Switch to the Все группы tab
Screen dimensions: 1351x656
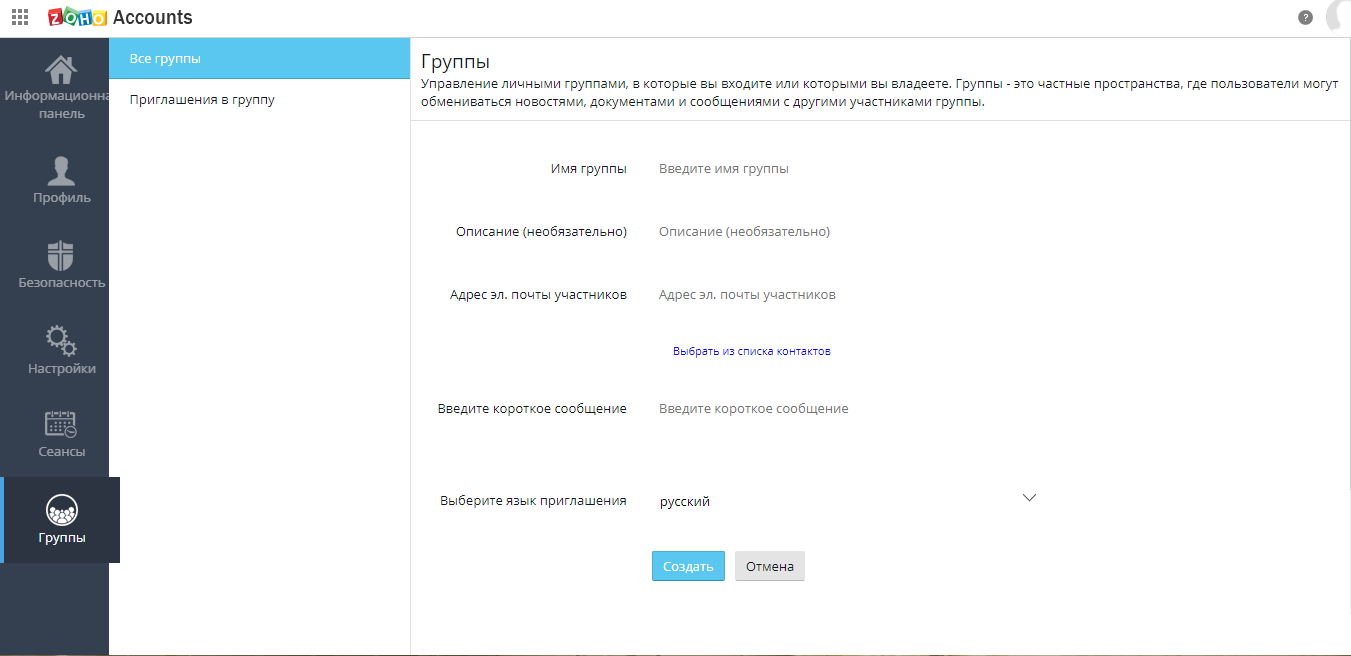tap(166, 58)
